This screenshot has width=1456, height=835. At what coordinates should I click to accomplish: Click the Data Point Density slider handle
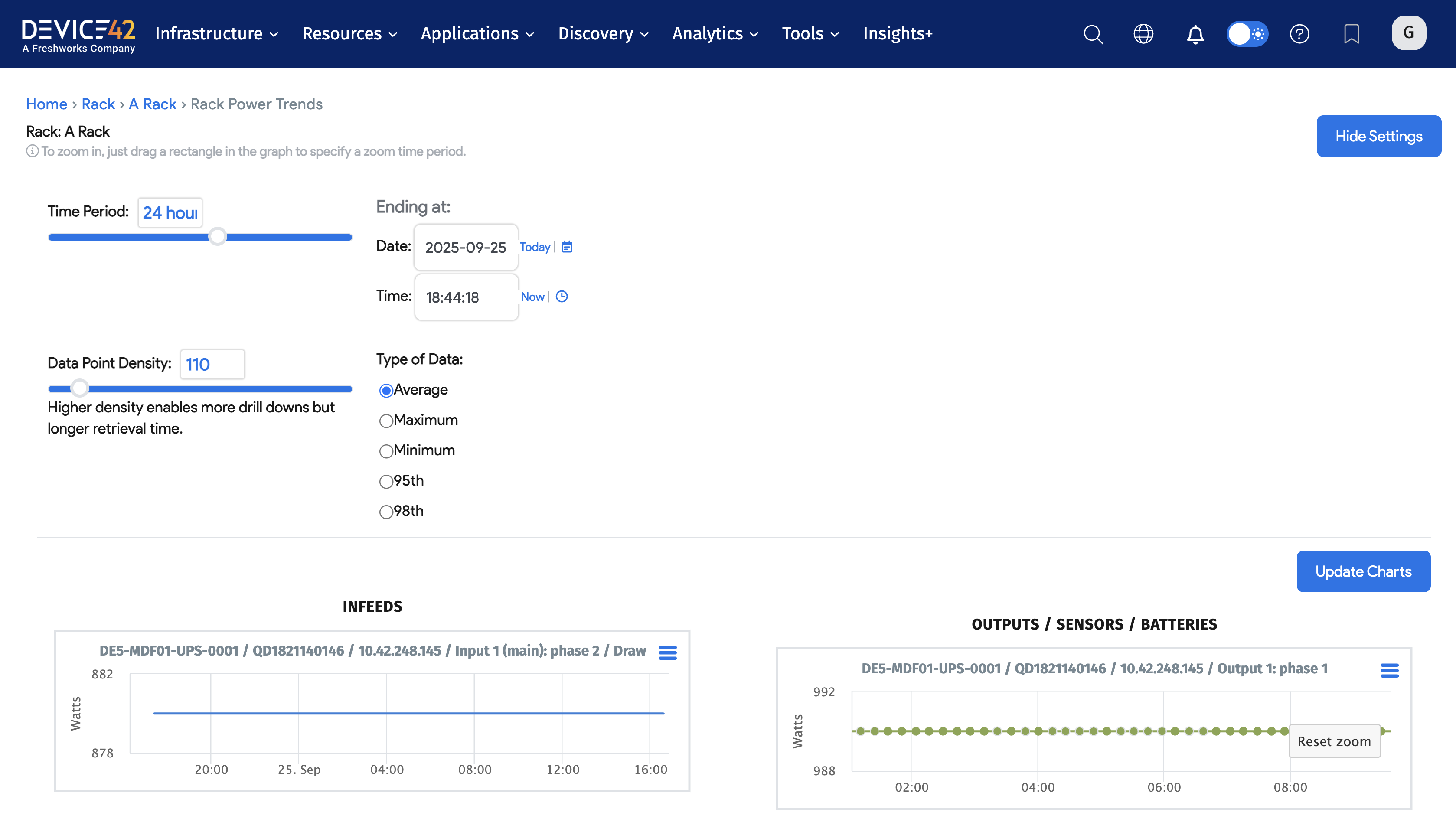pyautogui.click(x=80, y=388)
